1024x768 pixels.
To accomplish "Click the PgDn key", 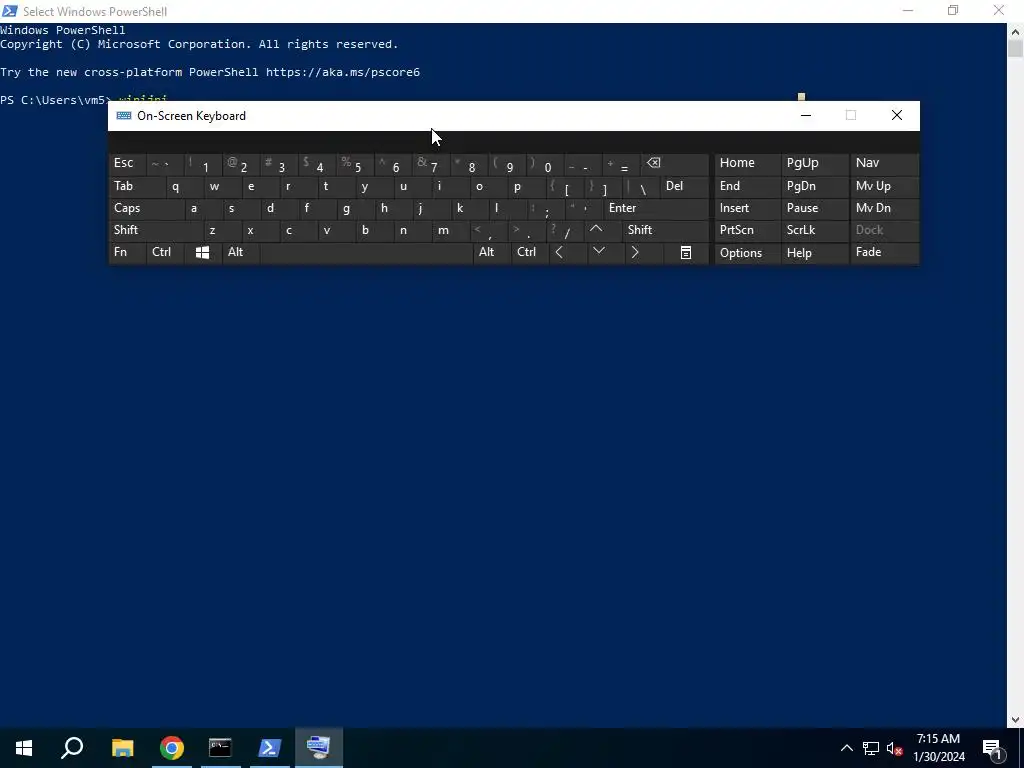I will (815, 186).
